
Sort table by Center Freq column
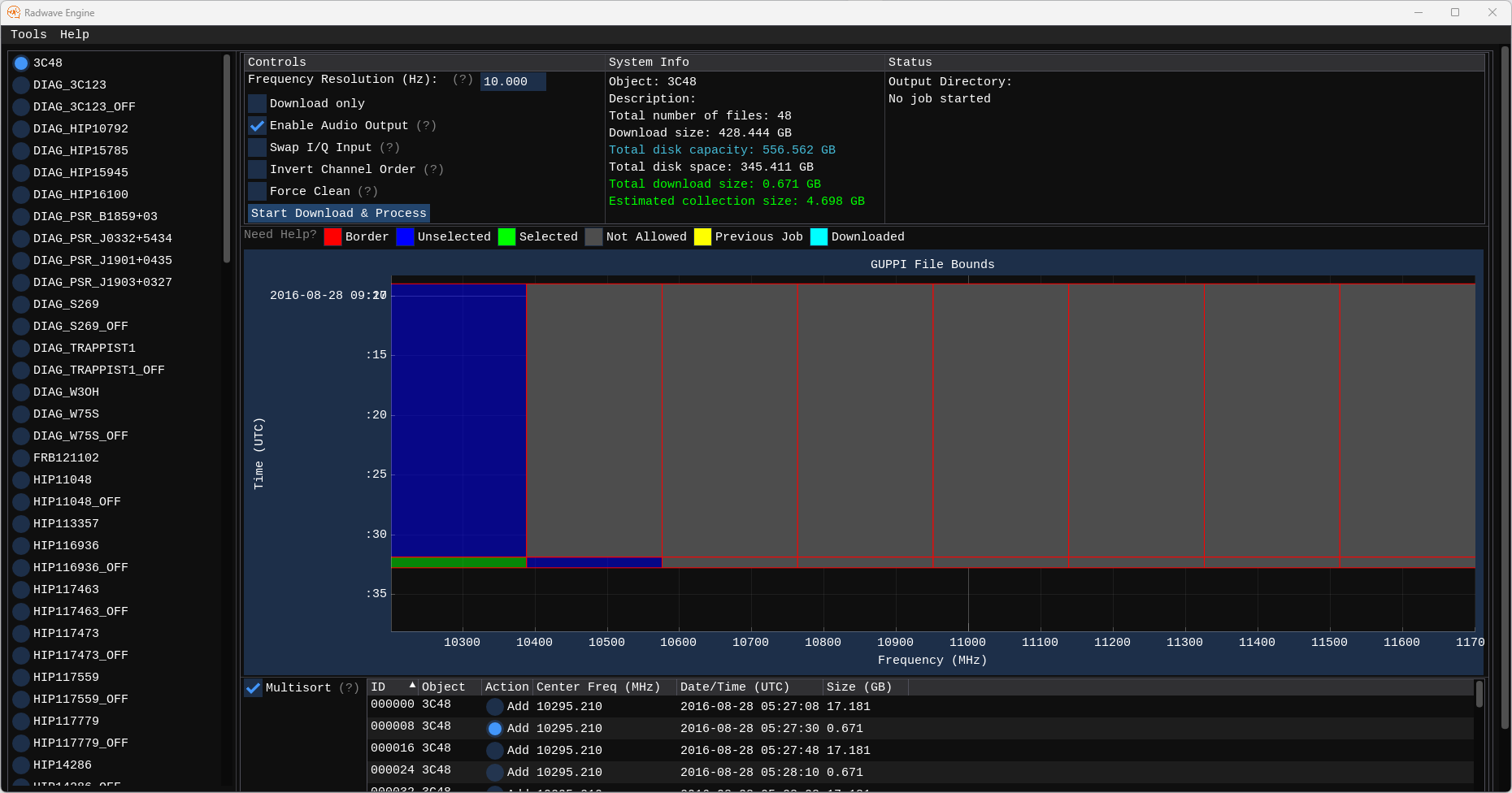597,687
